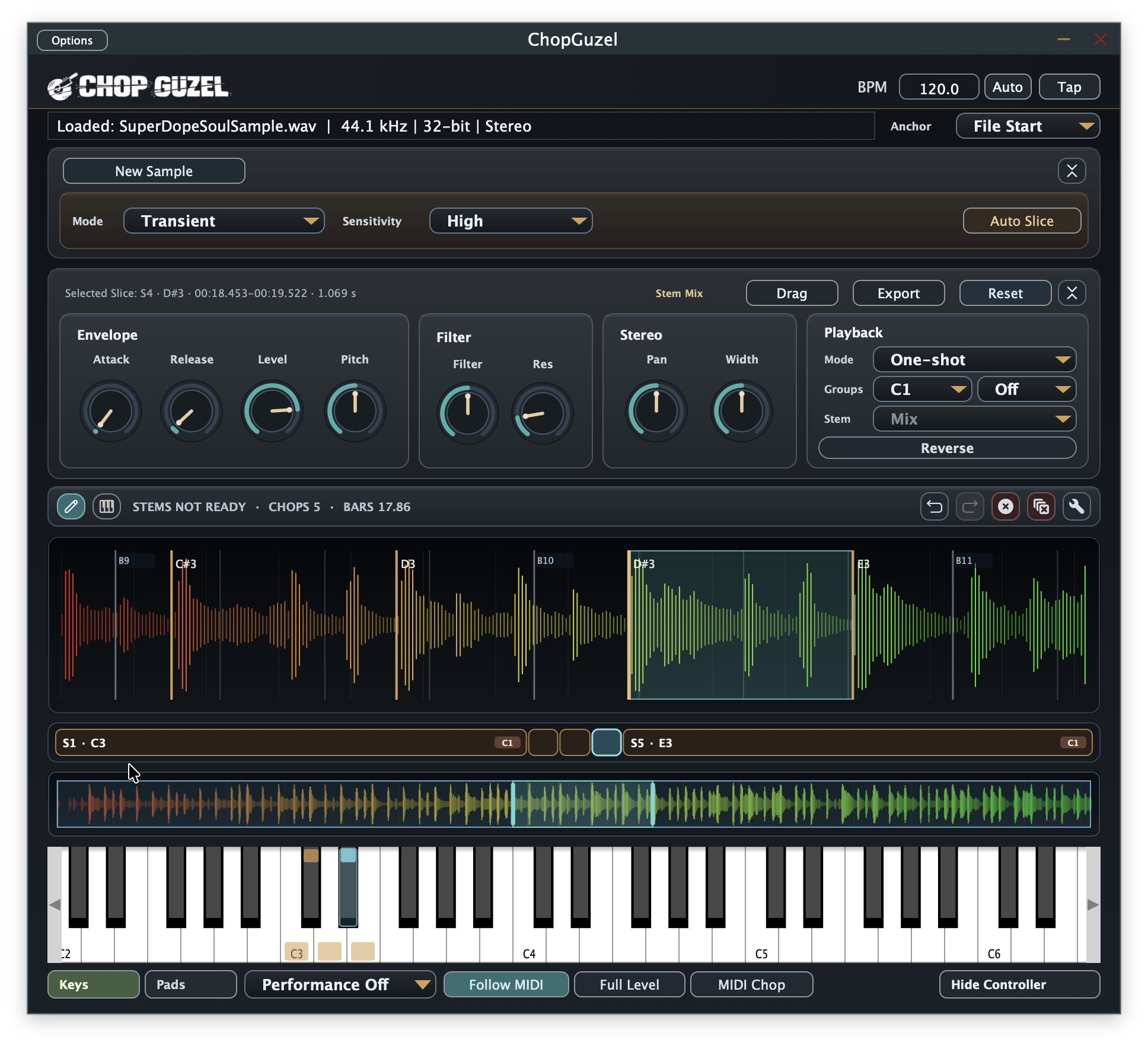Toggle MIDI Chop
The width and height of the screenshot is (1148, 1046).
pyautogui.click(x=751, y=984)
